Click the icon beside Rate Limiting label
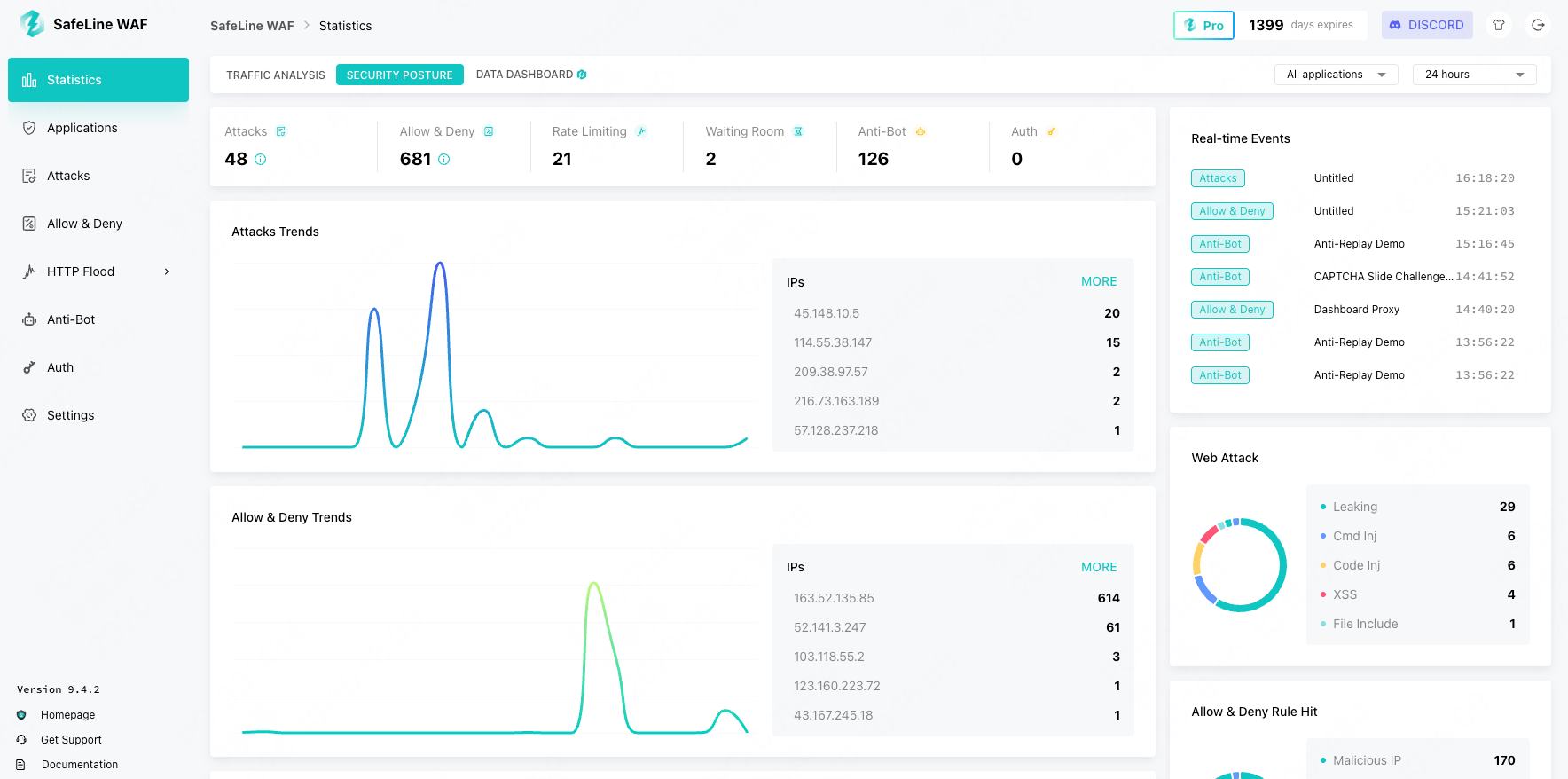Screen dimensions: 1568x779 coord(641,131)
